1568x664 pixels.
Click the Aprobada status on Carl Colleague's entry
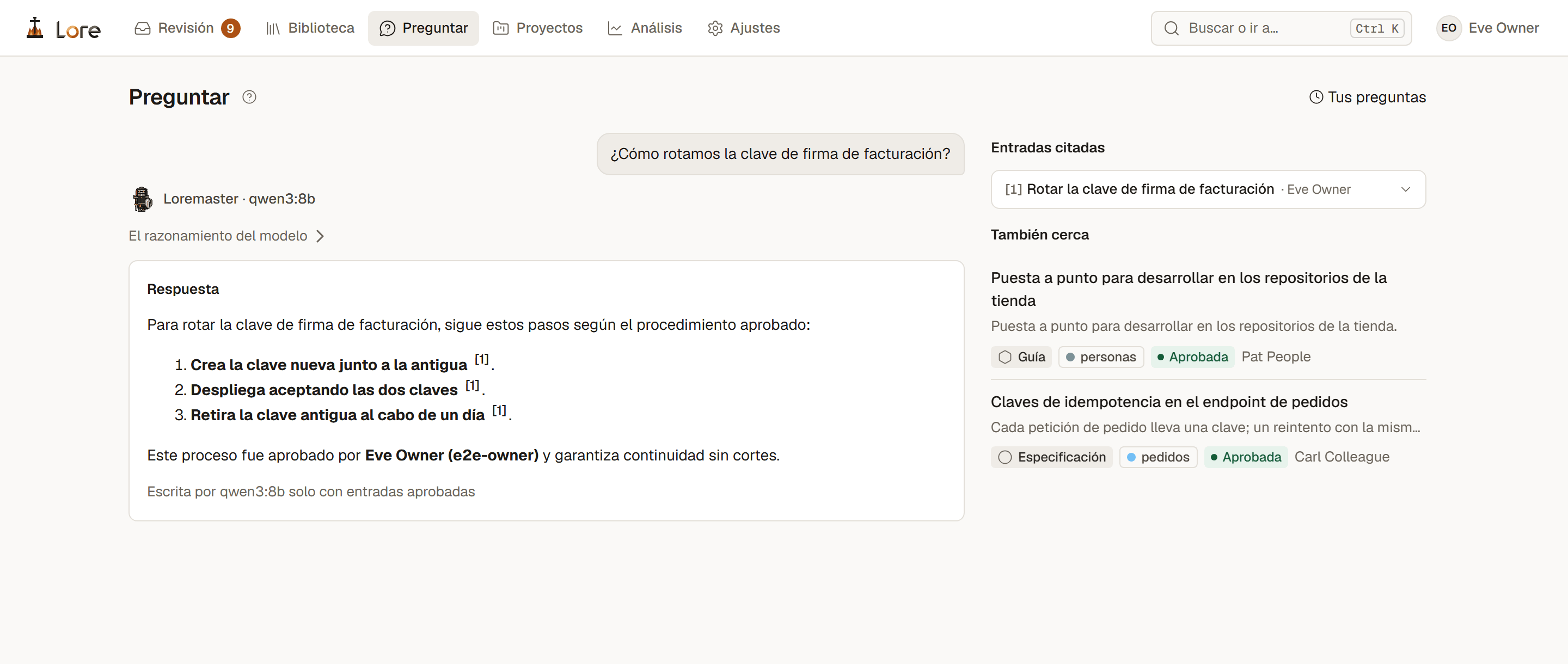[x=1246, y=457]
